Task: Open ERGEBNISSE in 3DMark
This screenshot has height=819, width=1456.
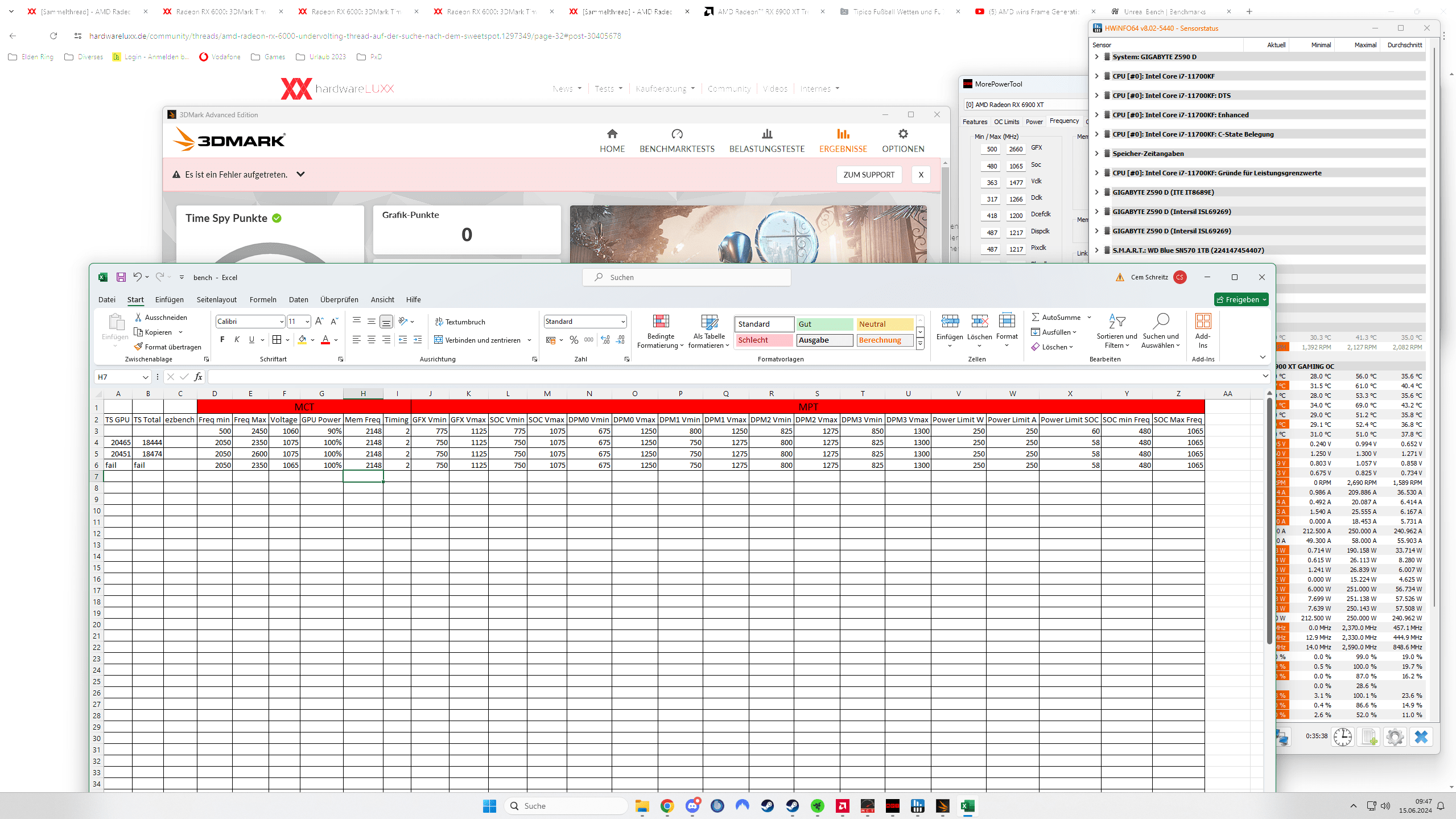Action: point(843,141)
